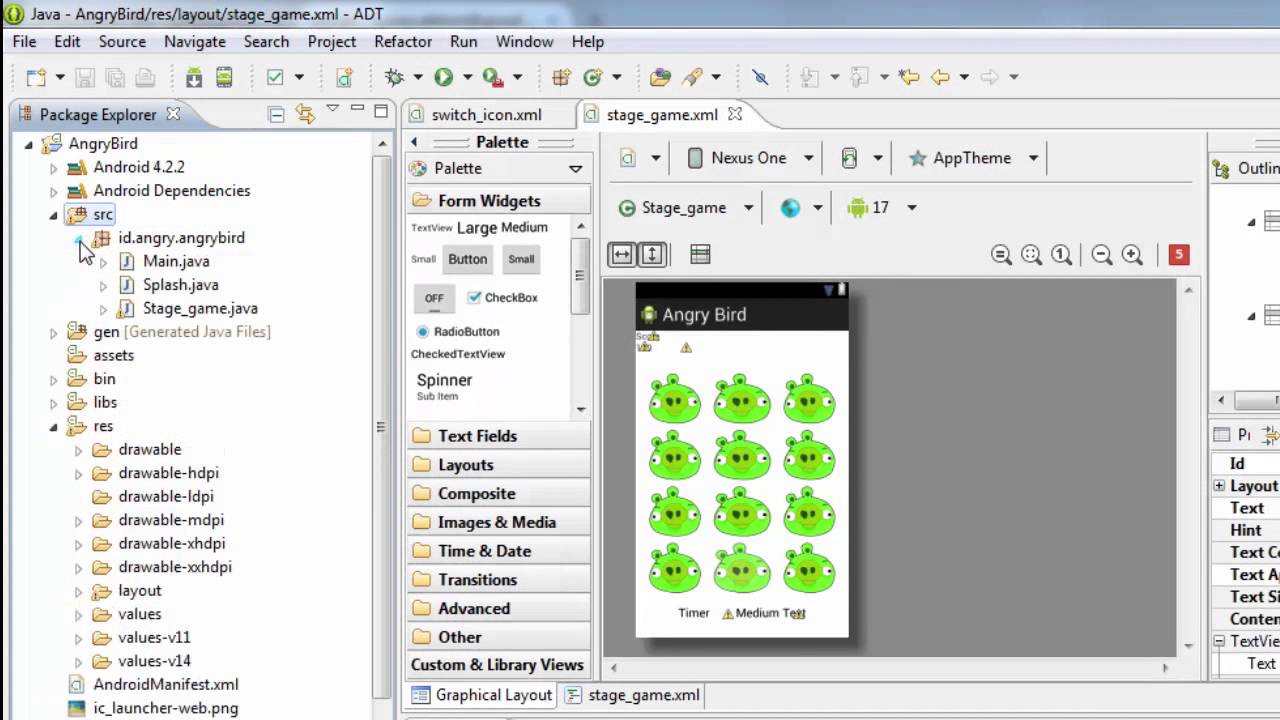The width and height of the screenshot is (1280, 720).
Task: Click the RadioButton widget in palette
Action: 457,331
